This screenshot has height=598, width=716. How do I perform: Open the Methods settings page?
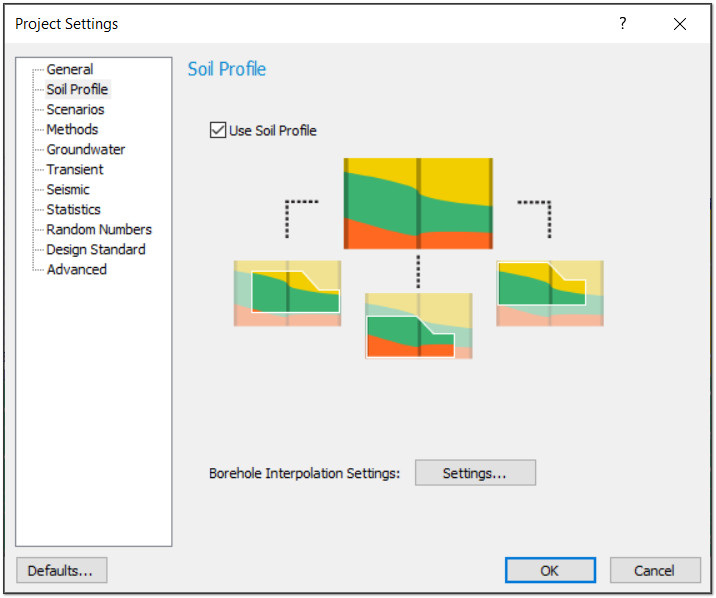[72, 130]
